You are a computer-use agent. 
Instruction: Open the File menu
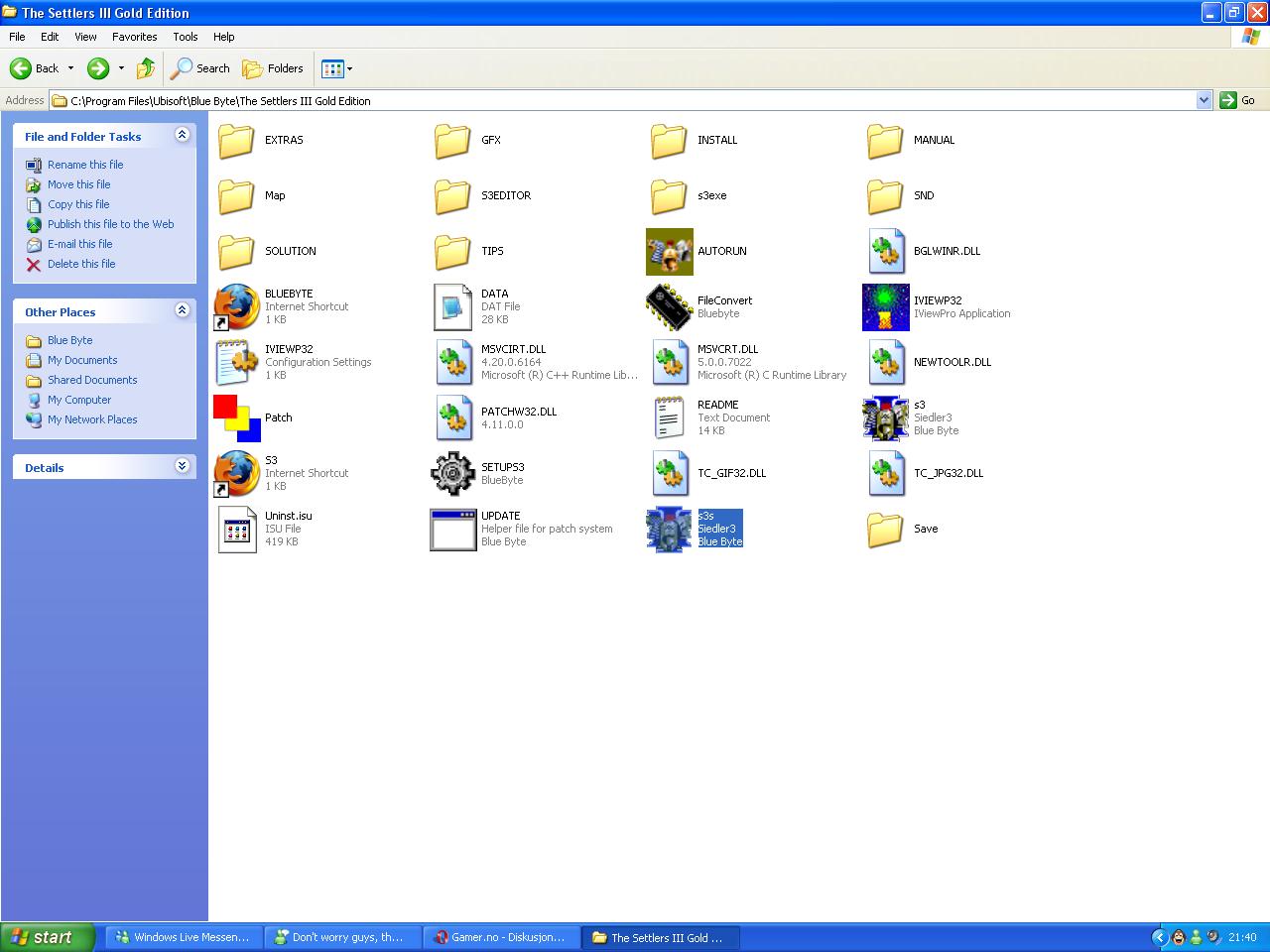pyautogui.click(x=17, y=37)
